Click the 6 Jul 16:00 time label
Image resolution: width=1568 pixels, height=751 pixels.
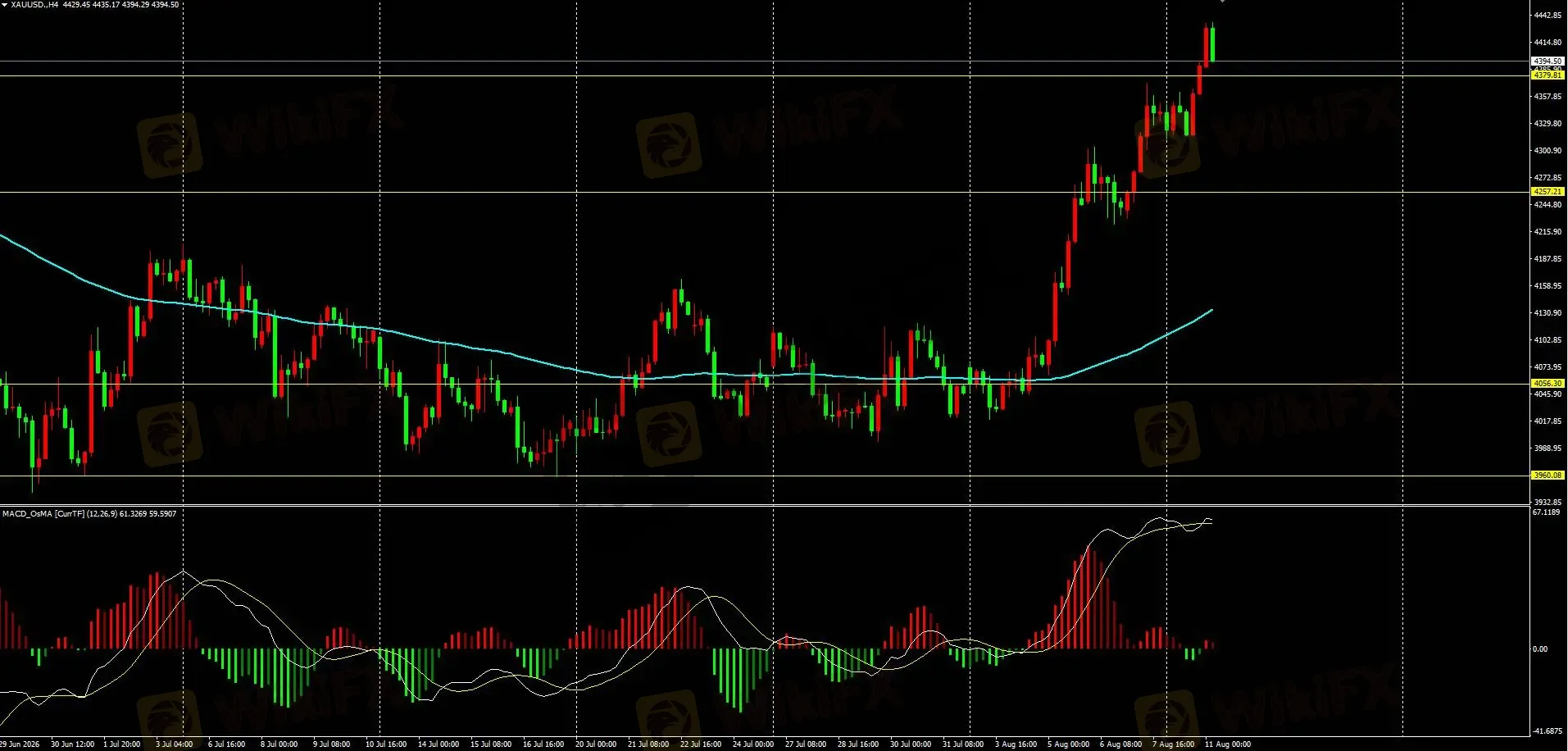pyautogui.click(x=226, y=744)
